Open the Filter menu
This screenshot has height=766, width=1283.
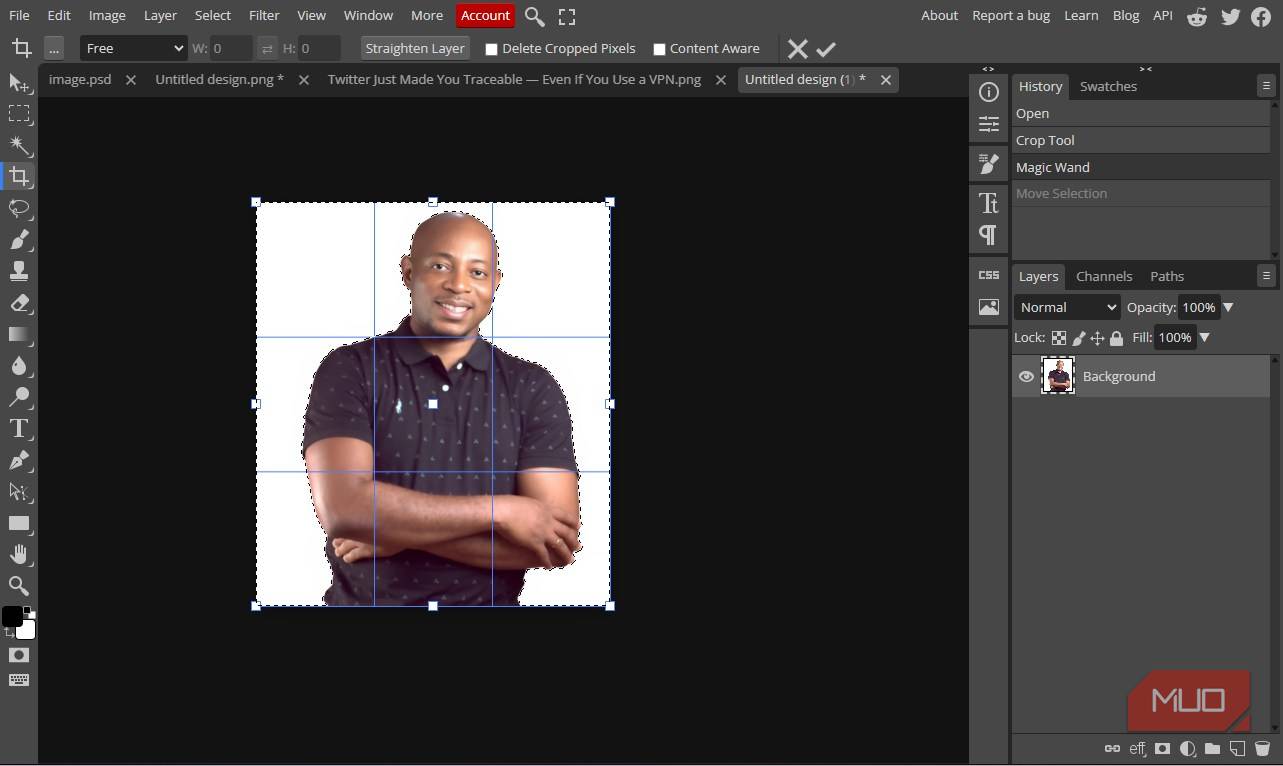(x=264, y=15)
